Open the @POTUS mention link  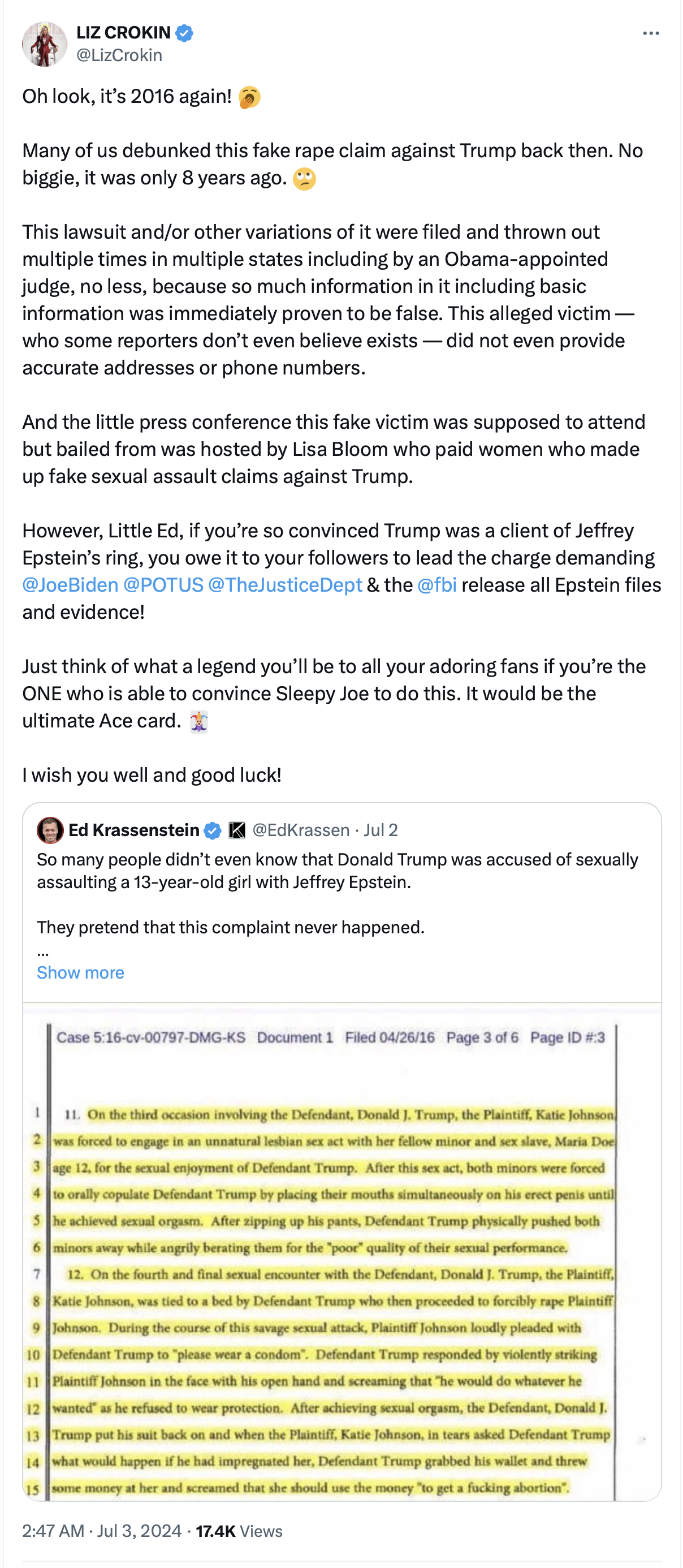pyautogui.click(x=163, y=584)
